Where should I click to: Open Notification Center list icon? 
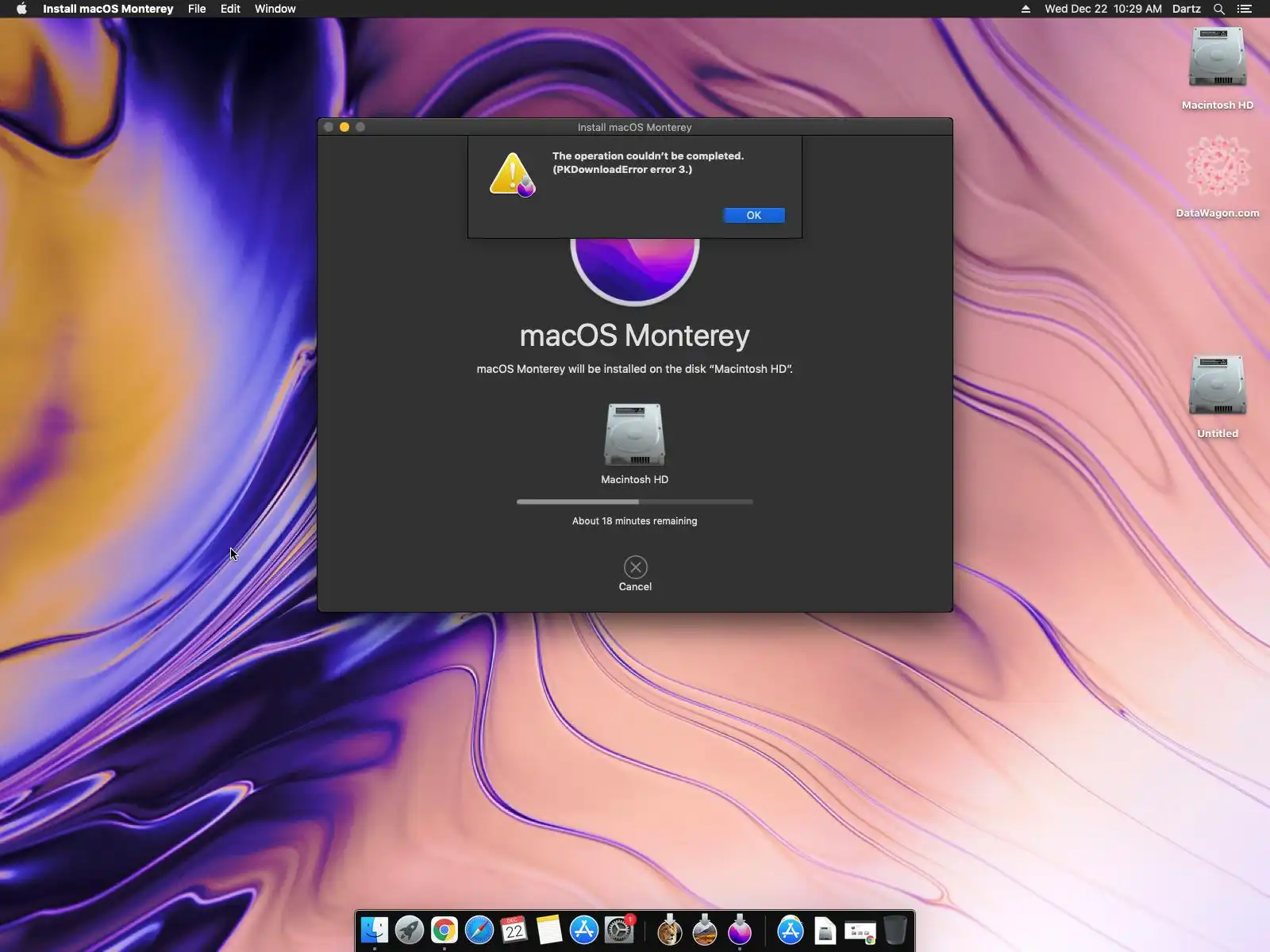[x=1245, y=9]
